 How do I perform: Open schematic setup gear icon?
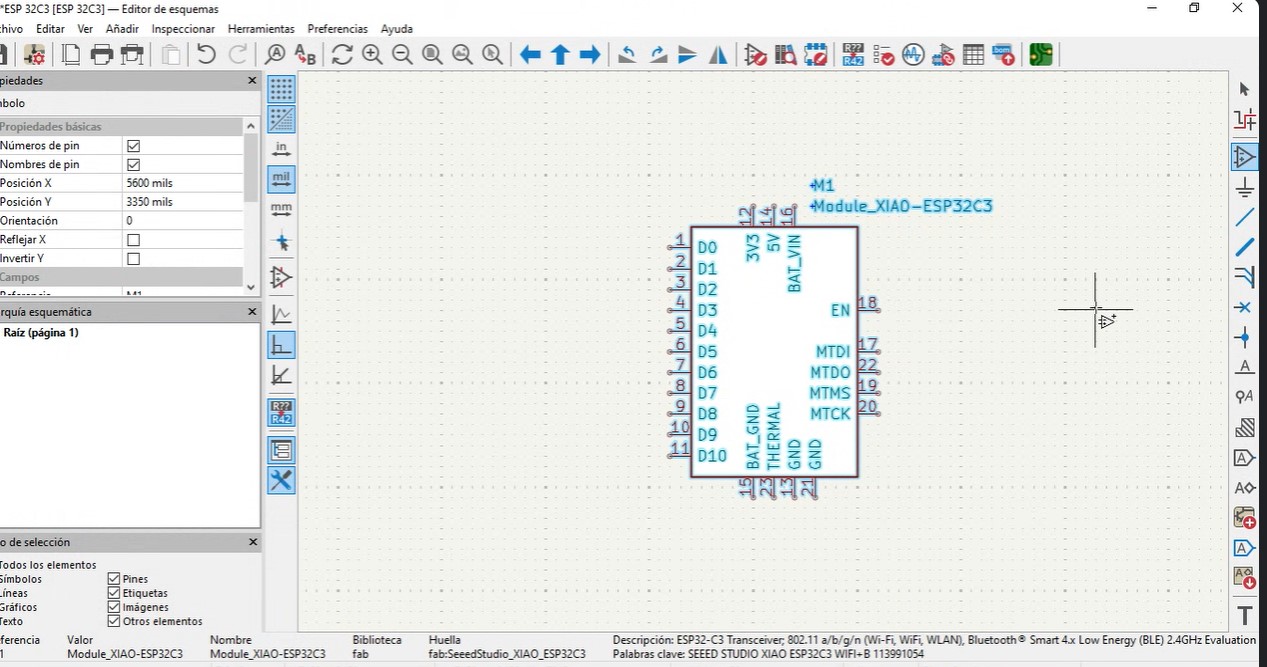click(35, 55)
